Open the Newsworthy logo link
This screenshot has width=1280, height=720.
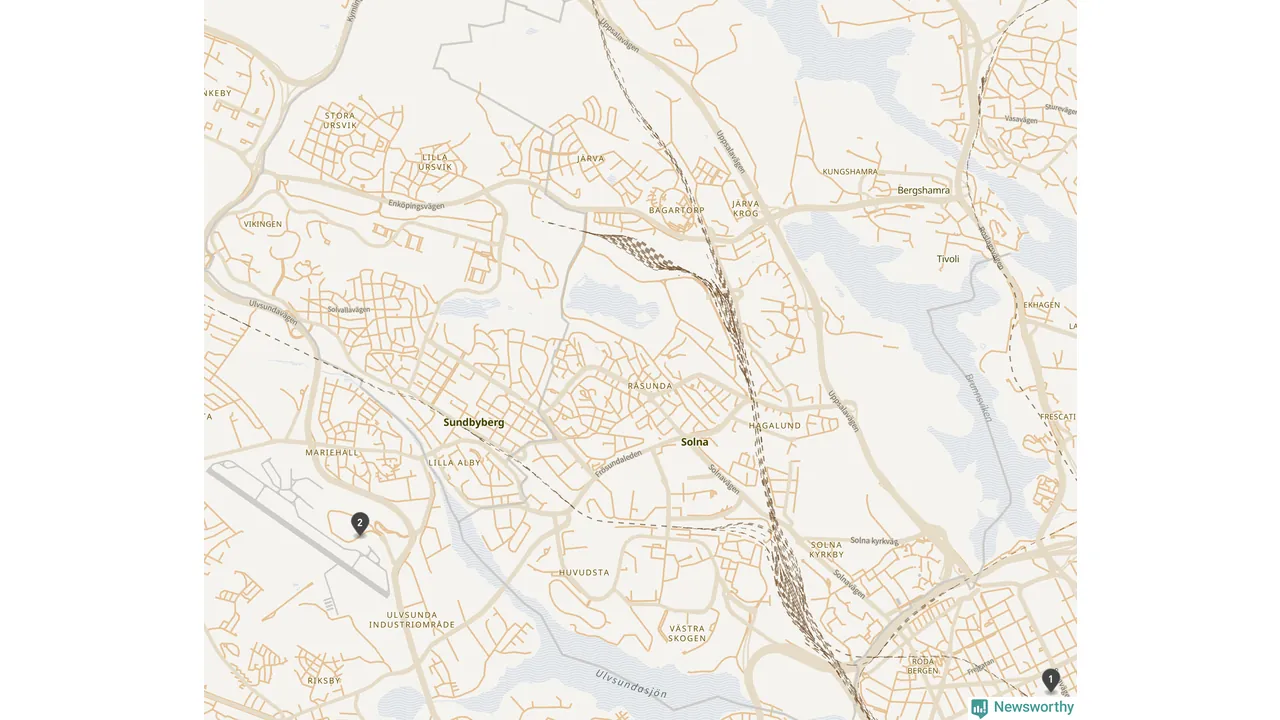tap(1022, 707)
